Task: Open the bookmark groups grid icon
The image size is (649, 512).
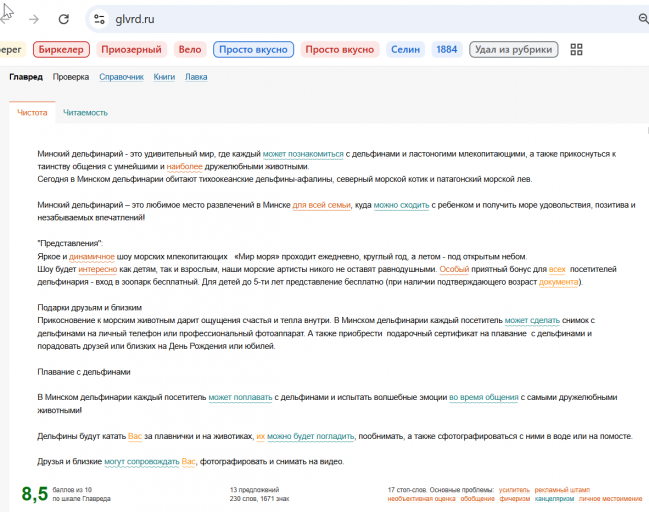Action: pos(576,50)
